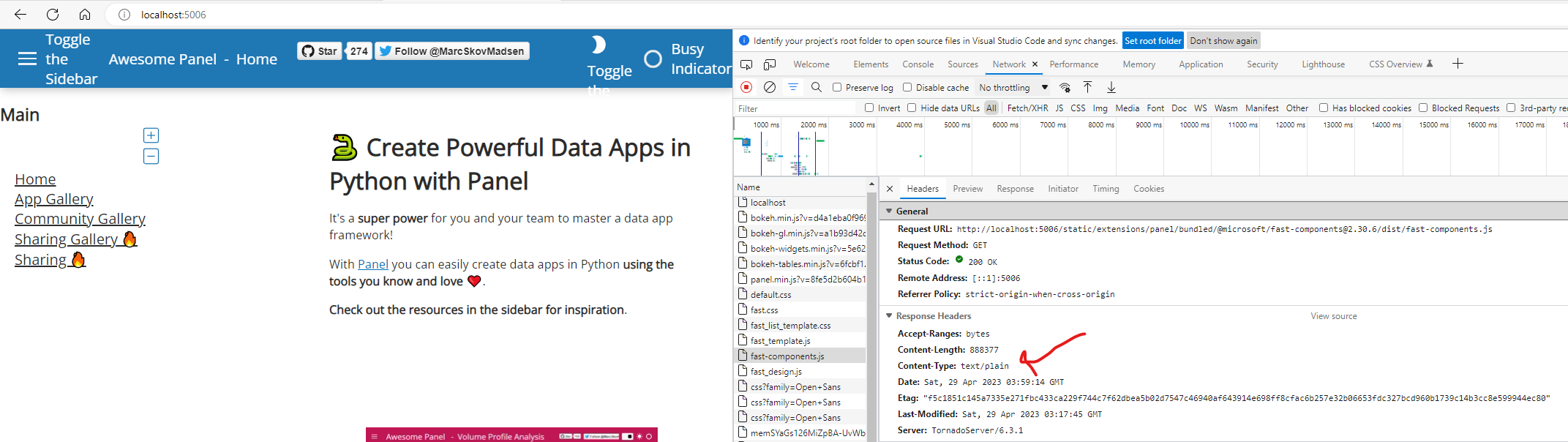Viewport: 1568px width, 442px height.
Task: Show the Cookies tab of the request
Action: 1148,189
